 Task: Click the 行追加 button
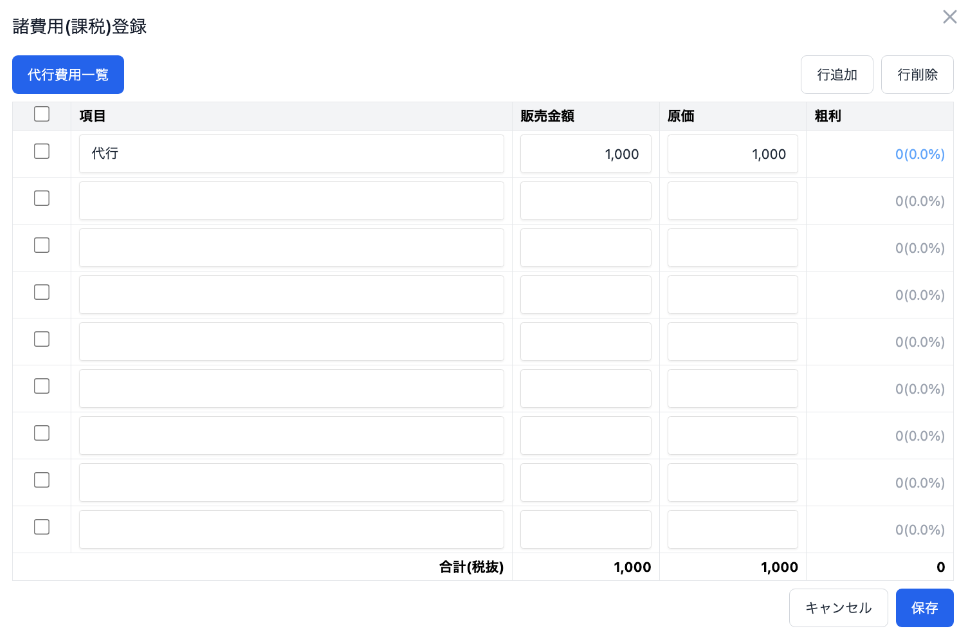(837, 75)
